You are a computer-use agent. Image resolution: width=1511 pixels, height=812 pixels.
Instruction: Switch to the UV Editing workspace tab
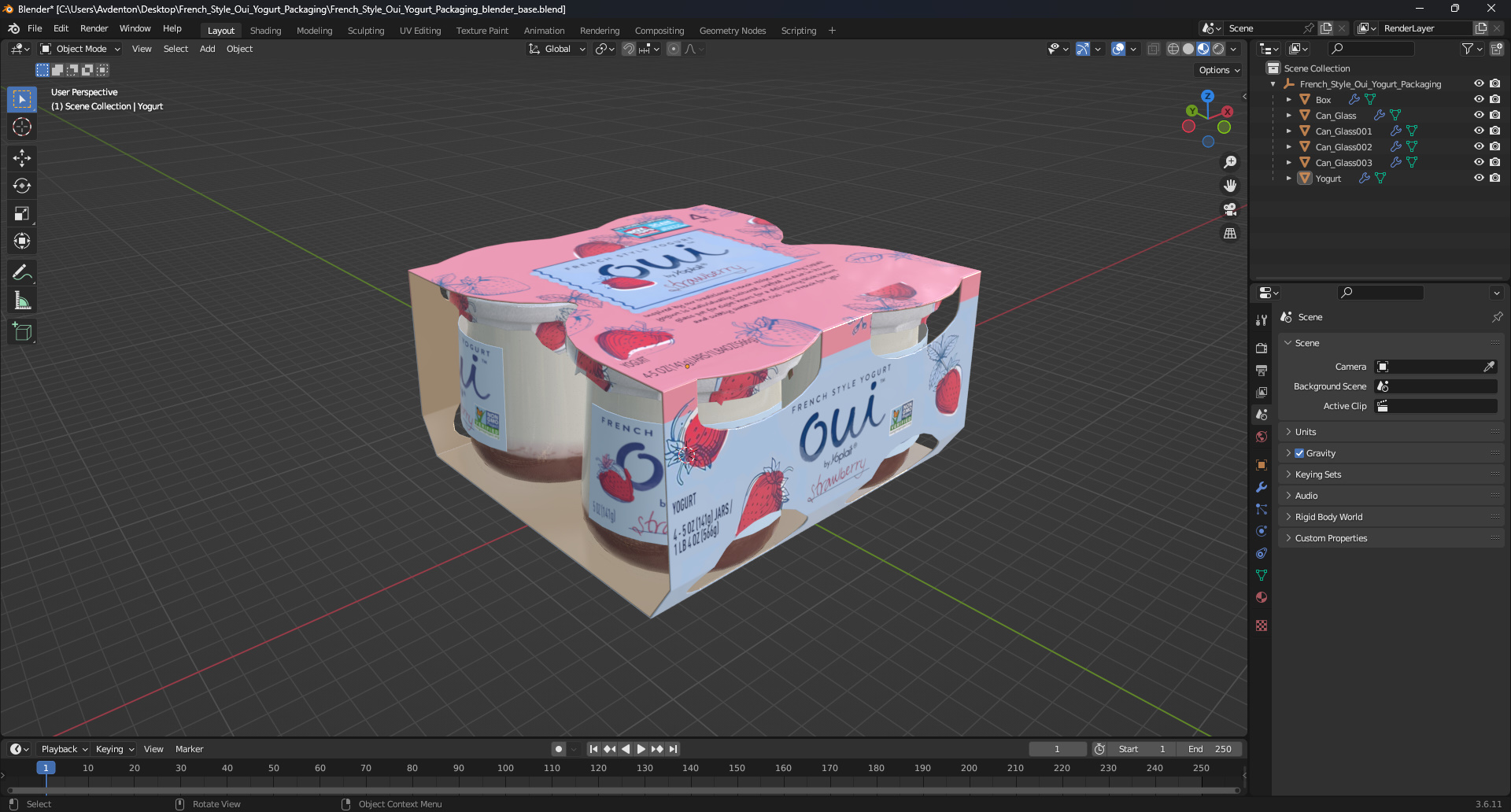point(420,31)
